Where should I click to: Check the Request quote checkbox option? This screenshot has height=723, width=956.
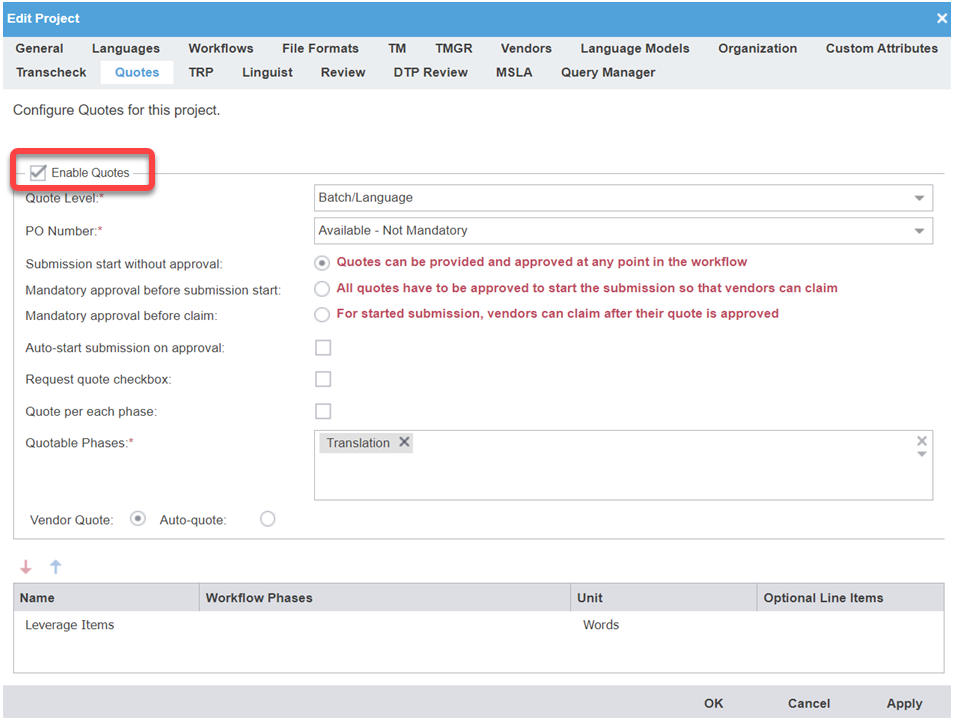tap(323, 380)
